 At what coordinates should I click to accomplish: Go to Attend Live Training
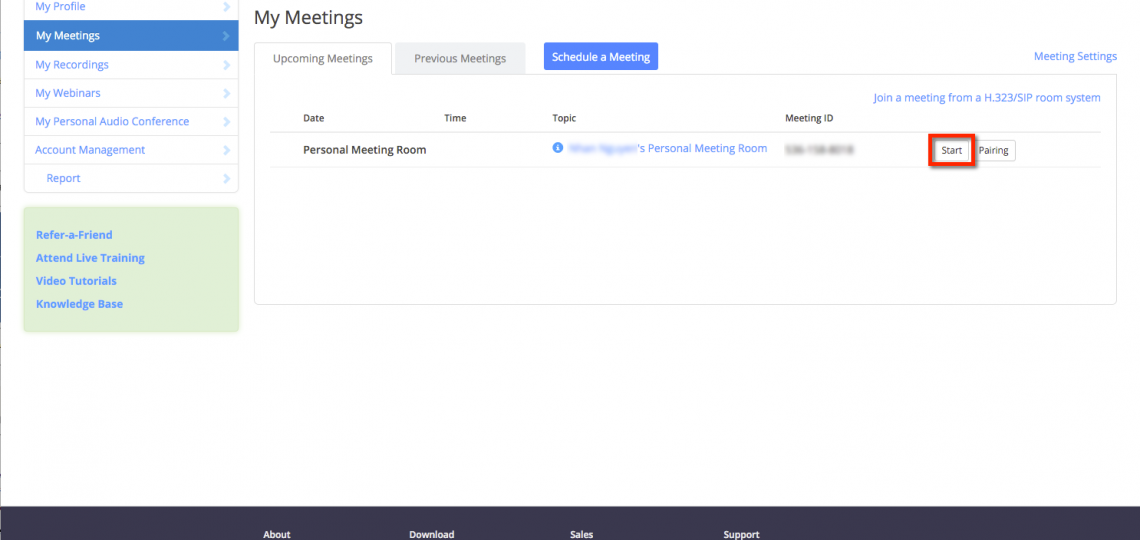pos(90,258)
